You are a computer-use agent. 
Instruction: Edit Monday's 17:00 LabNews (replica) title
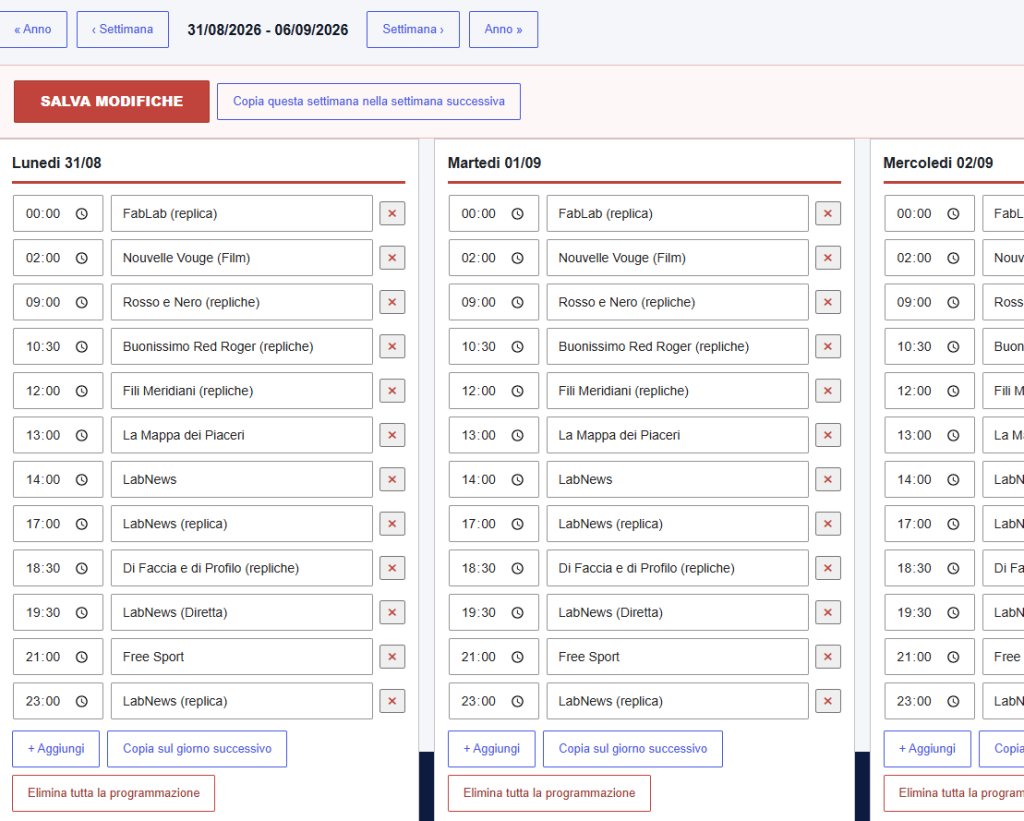242,524
